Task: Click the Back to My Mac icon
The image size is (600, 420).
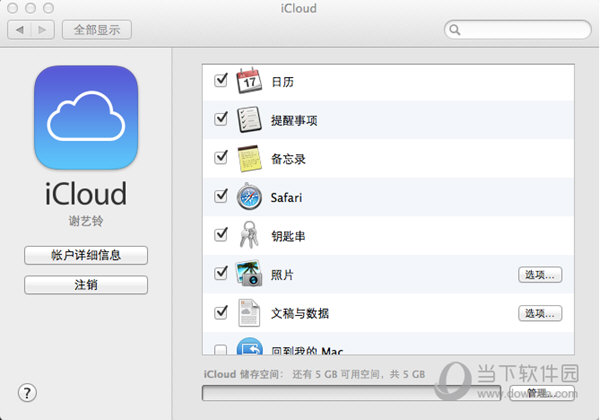Action: click(249, 346)
